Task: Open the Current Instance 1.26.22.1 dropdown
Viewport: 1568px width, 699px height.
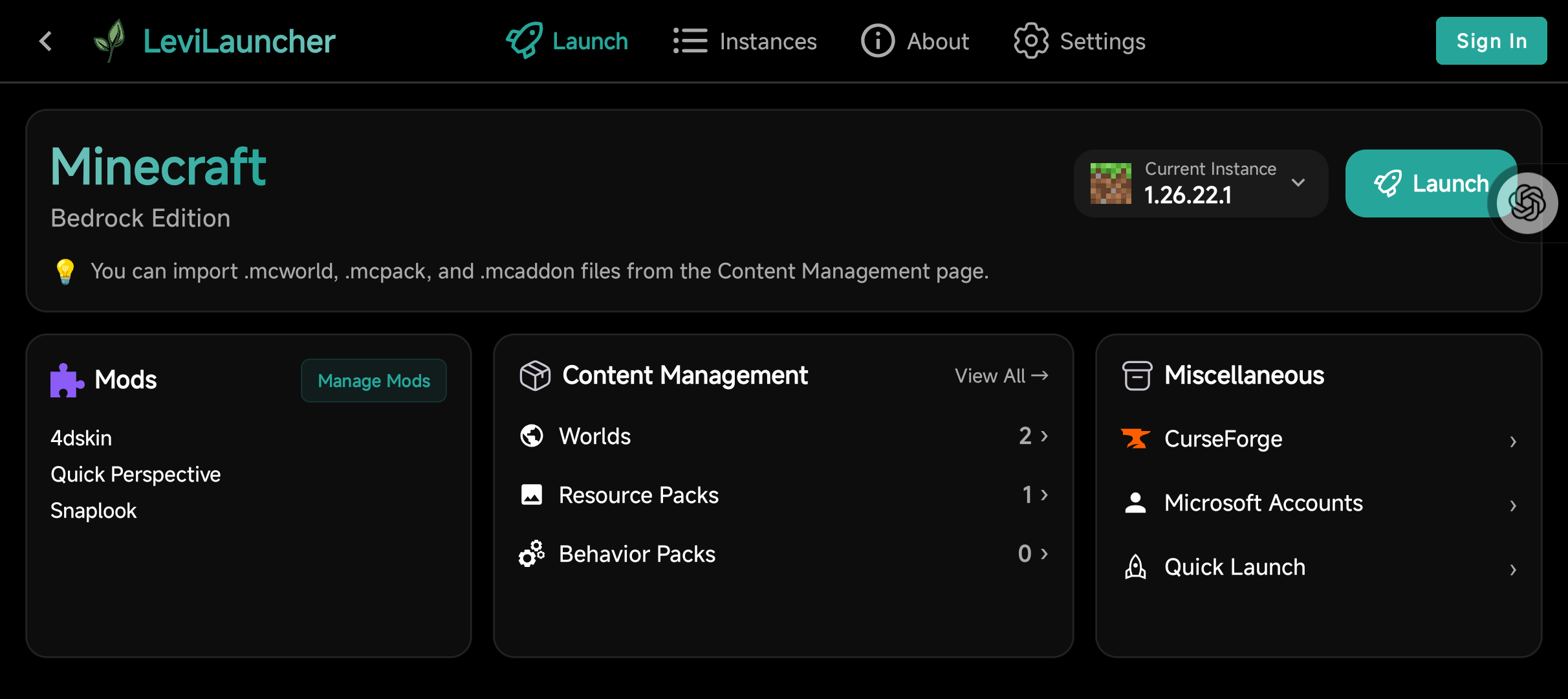Action: (1201, 183)
